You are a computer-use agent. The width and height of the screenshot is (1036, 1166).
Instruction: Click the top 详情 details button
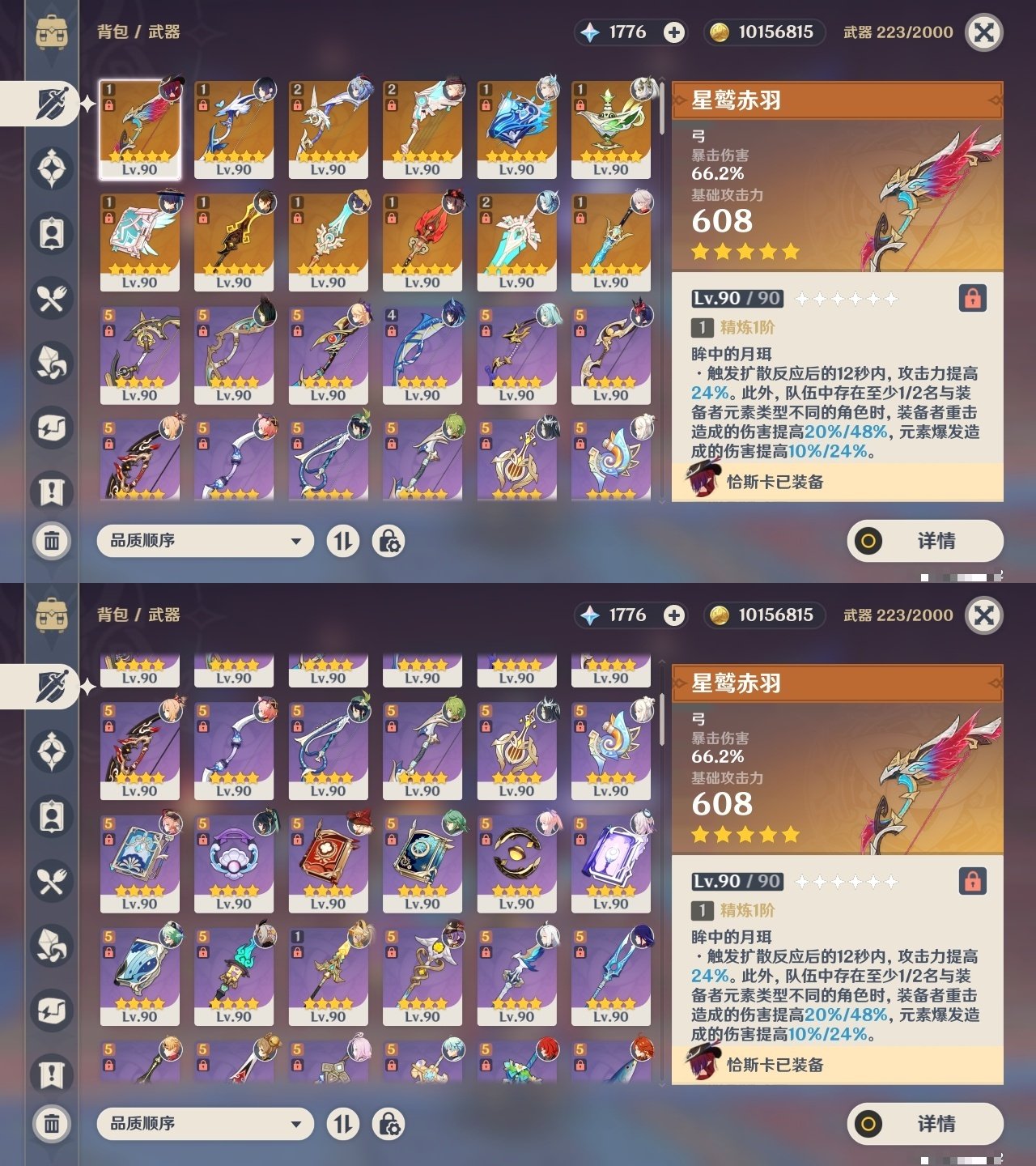coord(925,541)
